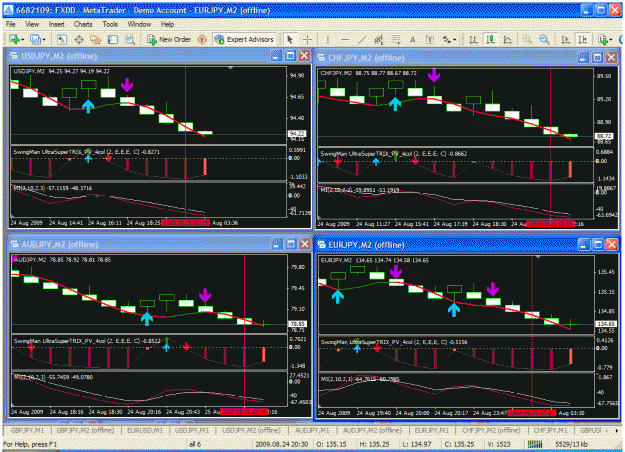
Task: Toggle the Navigator panel icon
Action: pyautogui.click(x=96, y=39)
